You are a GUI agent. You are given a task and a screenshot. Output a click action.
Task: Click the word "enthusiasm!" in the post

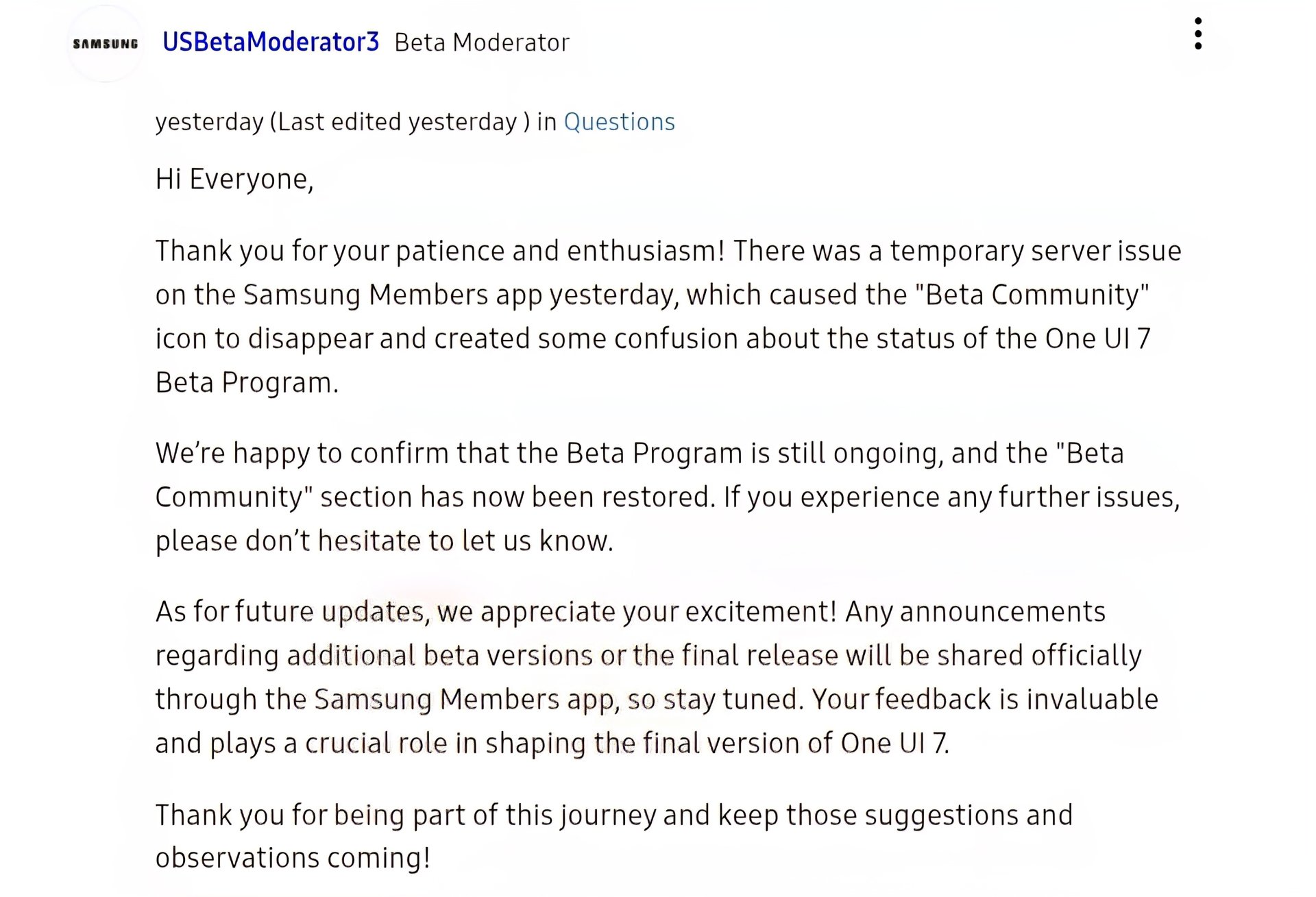click(646, 251)
